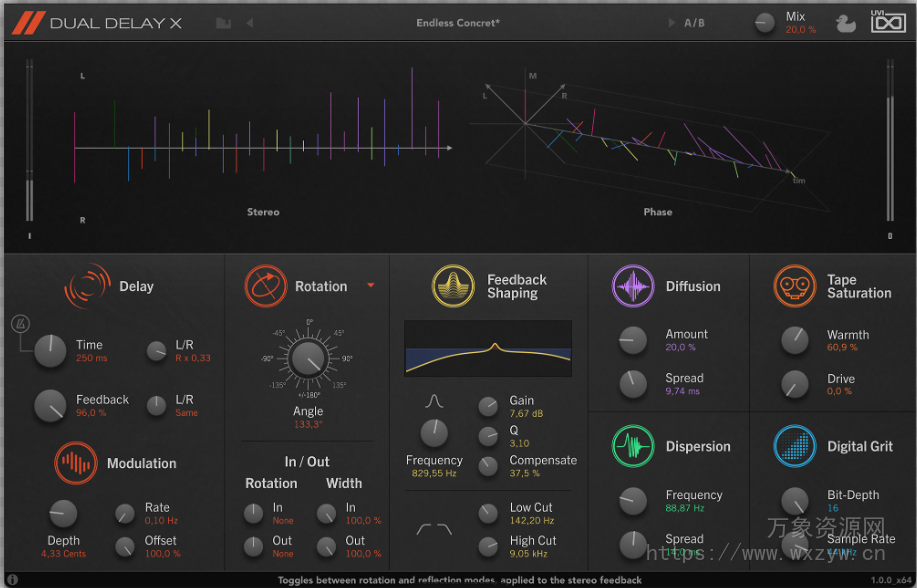Open the UVI logo menu
This screenshot has width=917, height=588.
click(888, 22)
